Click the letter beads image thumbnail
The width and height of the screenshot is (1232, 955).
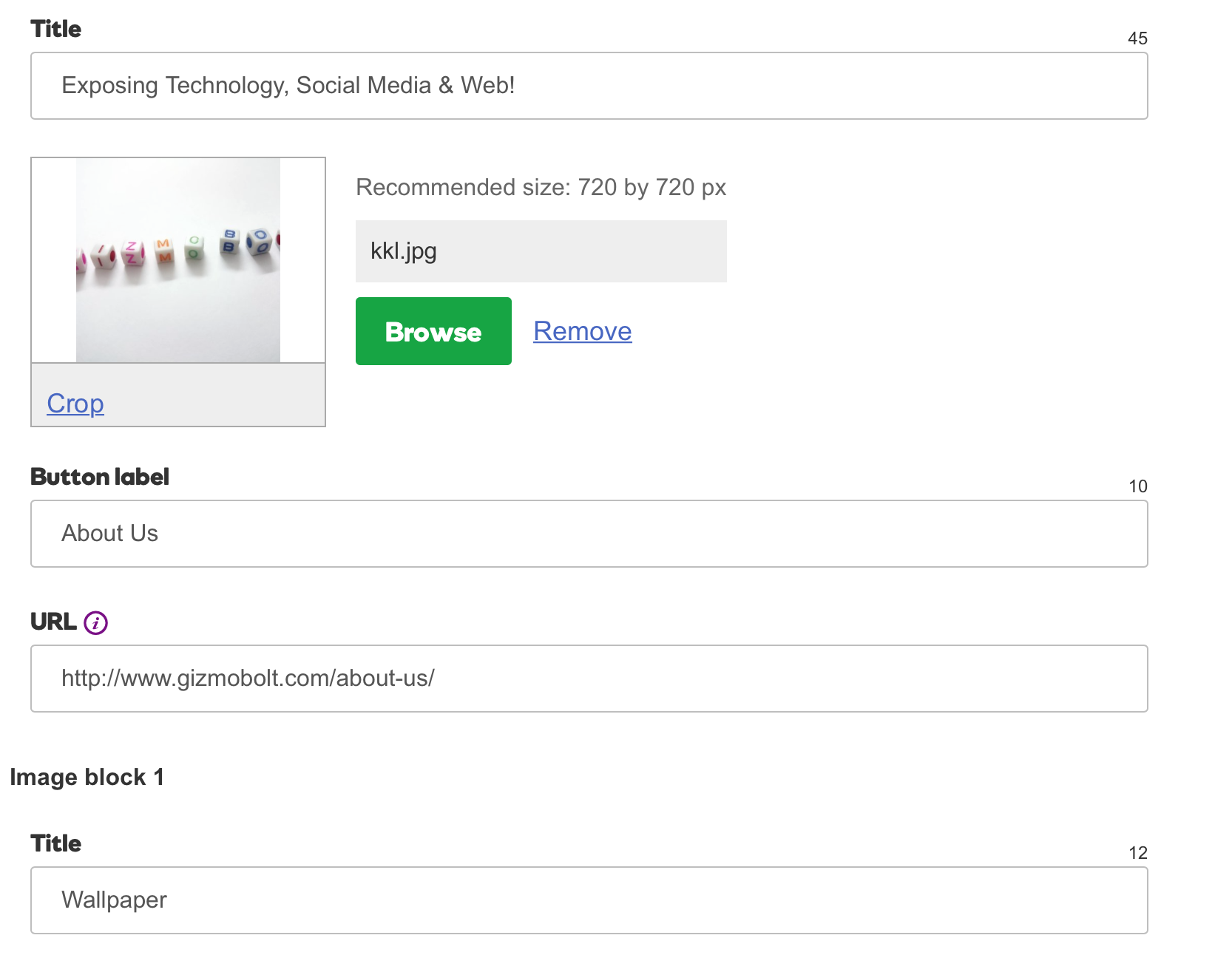(178, 260)
